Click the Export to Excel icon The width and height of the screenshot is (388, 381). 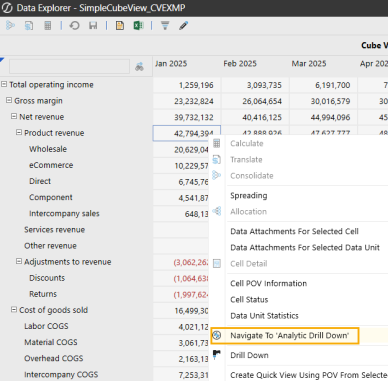[138, 26]
